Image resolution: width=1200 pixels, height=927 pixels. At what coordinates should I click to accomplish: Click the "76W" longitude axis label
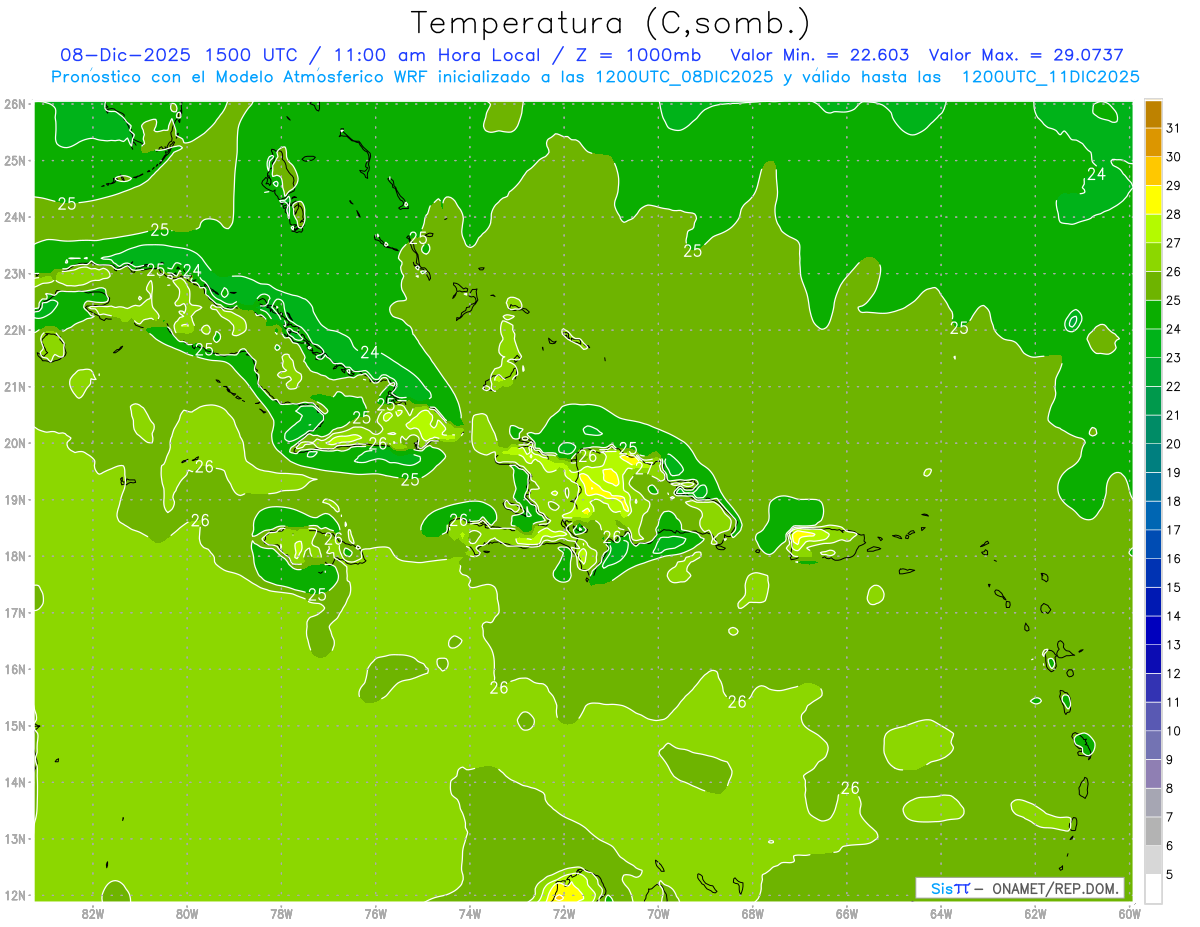click(376, 913)
